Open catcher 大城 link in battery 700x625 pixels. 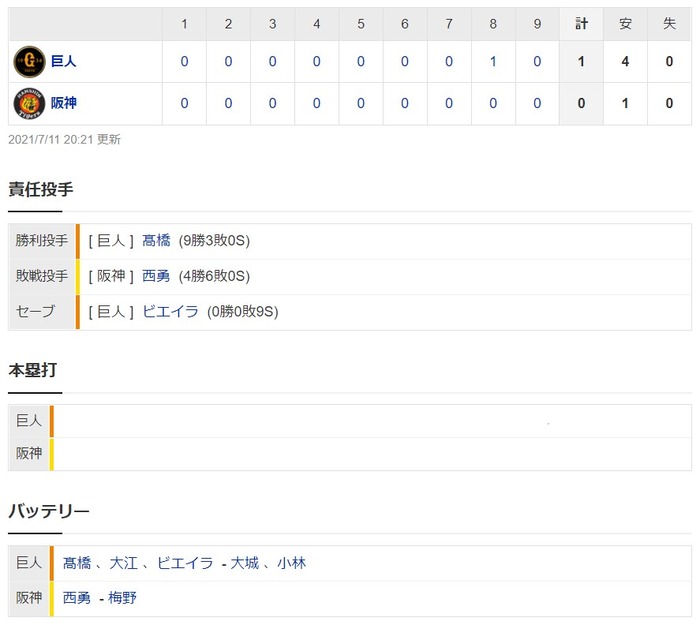click(244, 563)
